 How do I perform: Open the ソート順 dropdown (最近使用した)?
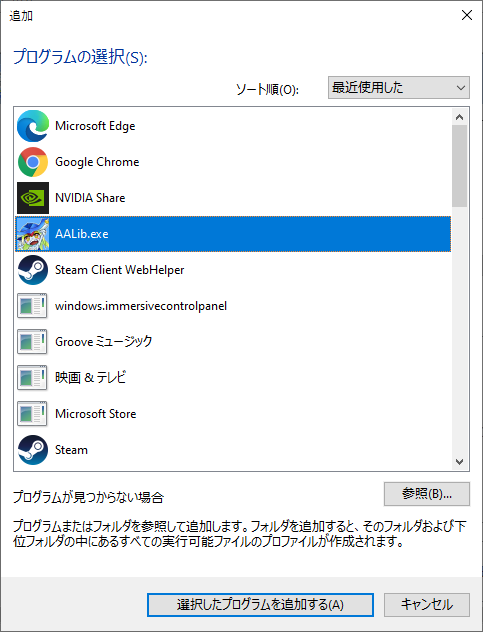tap(399, 87)
